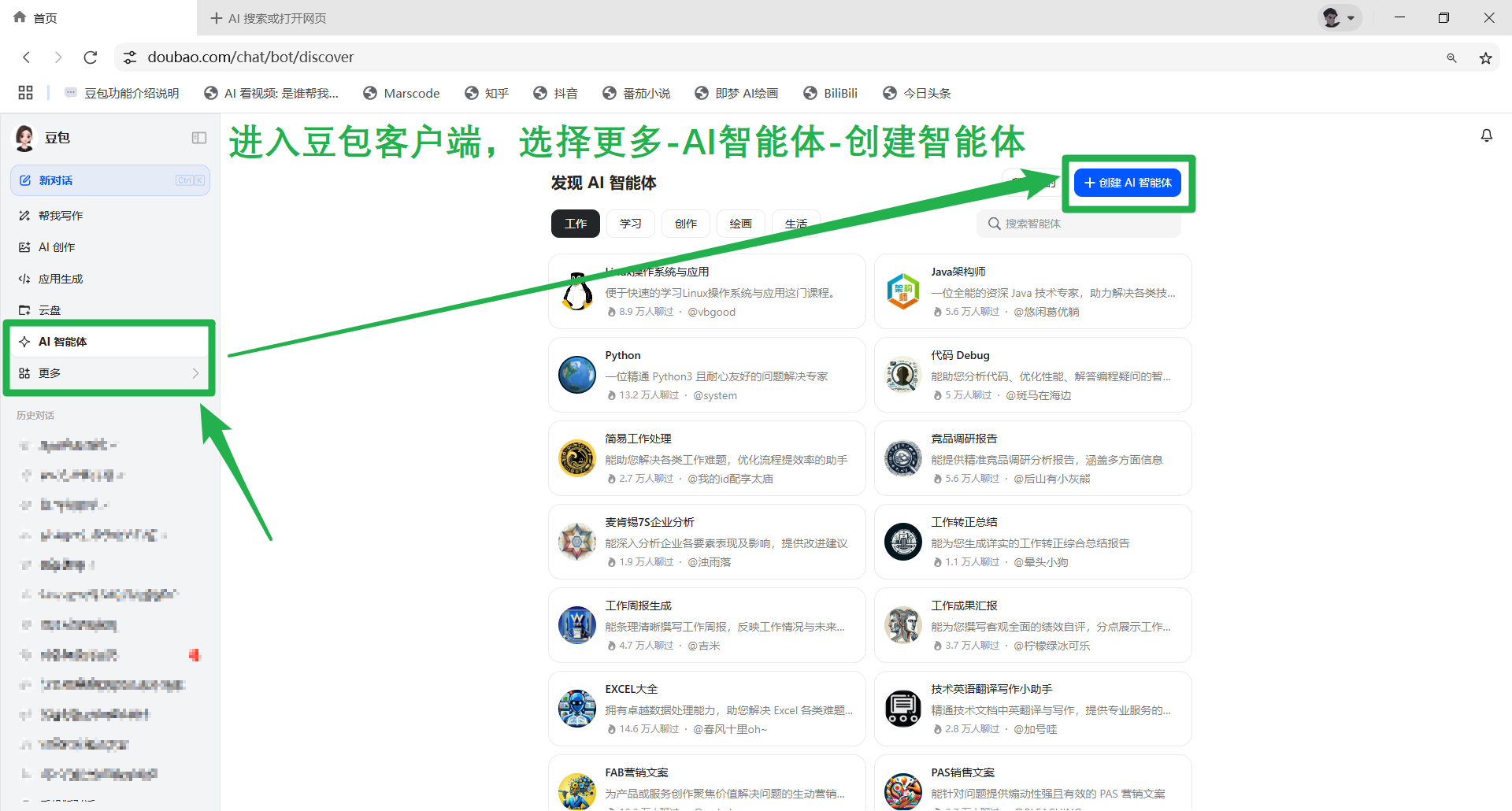Switch to the 学习 category tab
Image resolution: width=1512 pixels, height=811 pixels.
pyautogui.click(x=630, y=224)
